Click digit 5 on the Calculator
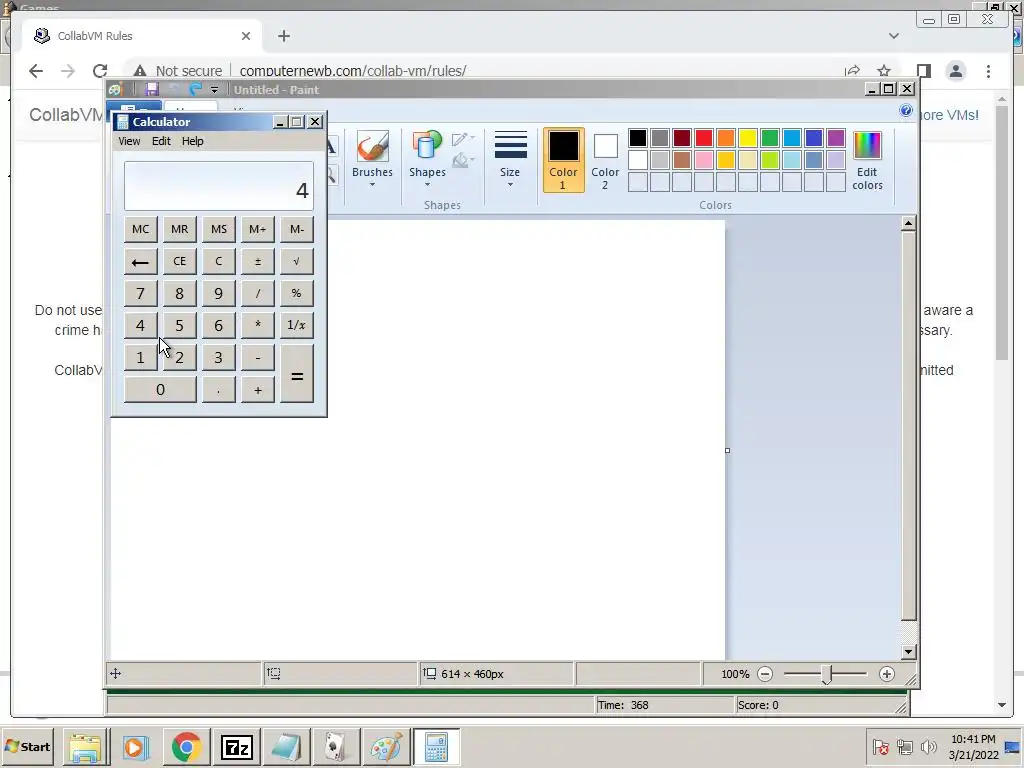Screen dimensions: 1024x768 (180, 325)
